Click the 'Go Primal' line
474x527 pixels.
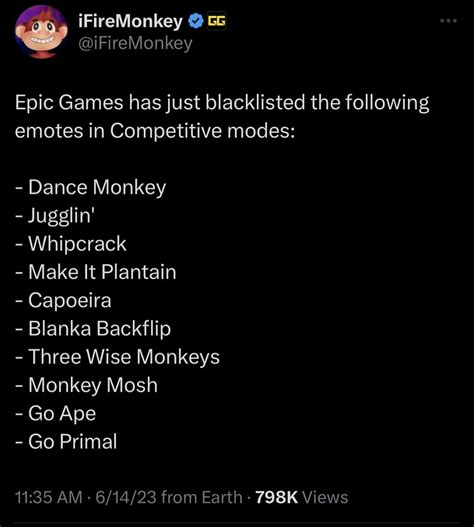66,441
